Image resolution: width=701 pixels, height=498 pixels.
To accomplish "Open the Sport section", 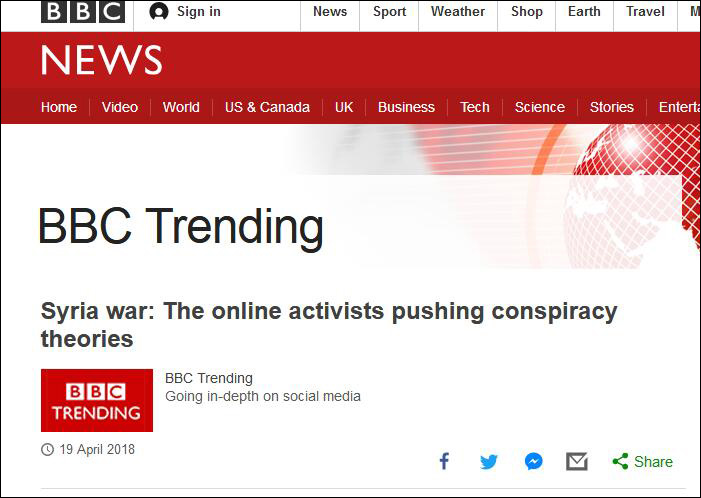I will click(390, 12).
